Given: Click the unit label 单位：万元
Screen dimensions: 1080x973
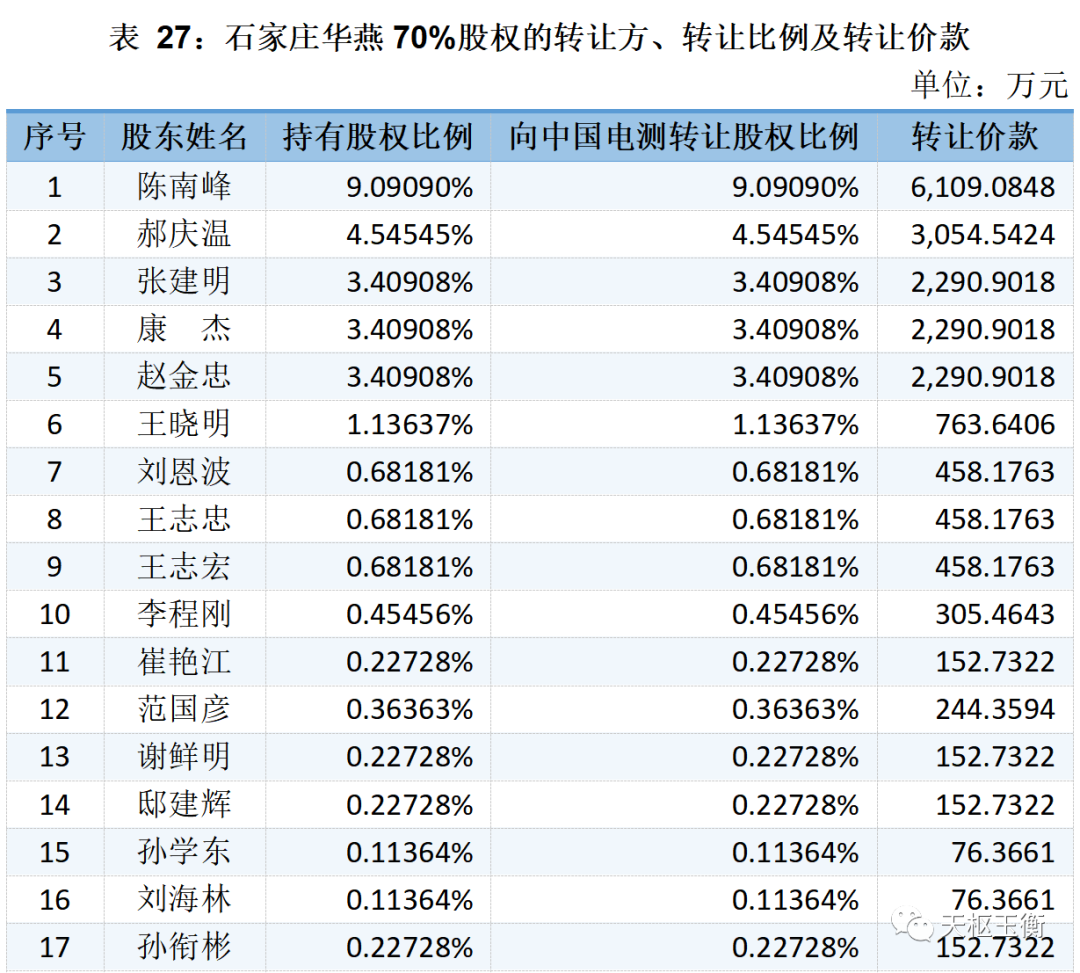Looking at the screenshot, I should pos(989,85).
